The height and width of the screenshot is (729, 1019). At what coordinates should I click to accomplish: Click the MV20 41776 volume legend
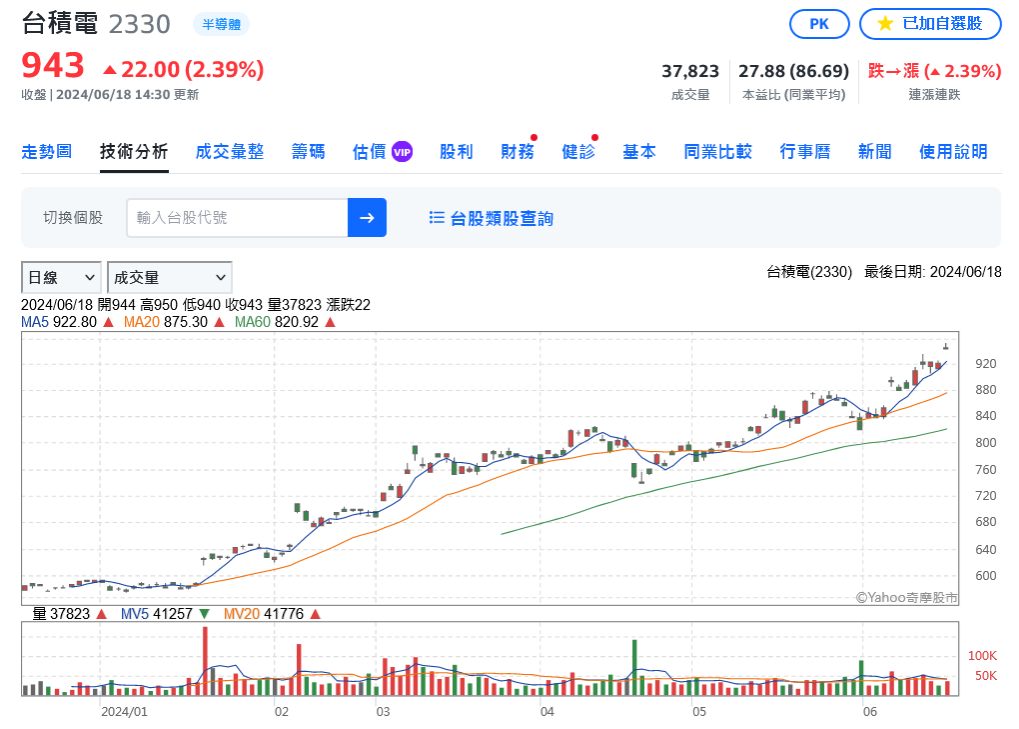(272, 614)
